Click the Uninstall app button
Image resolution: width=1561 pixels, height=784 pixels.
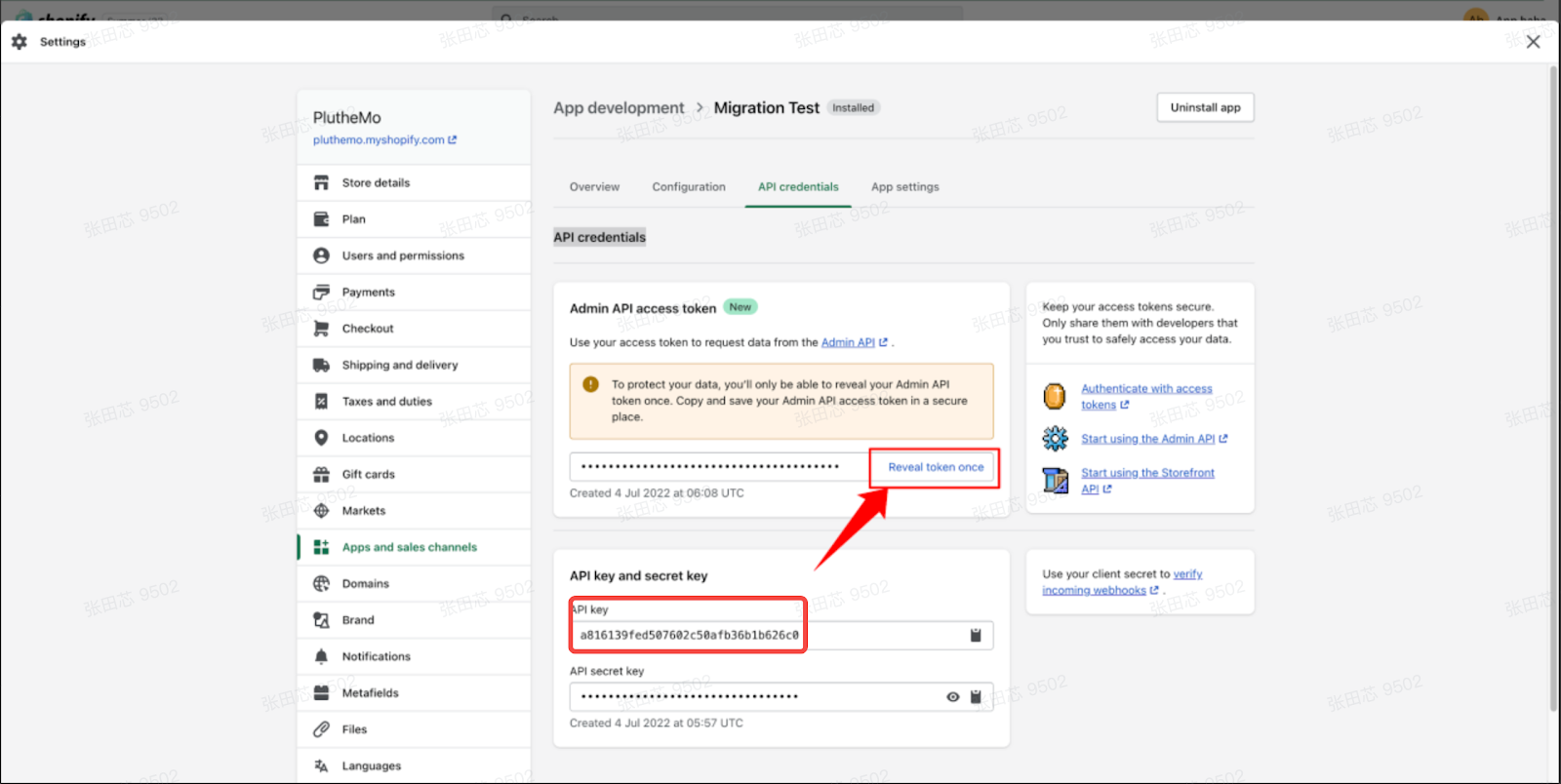tap(1205, 107)
